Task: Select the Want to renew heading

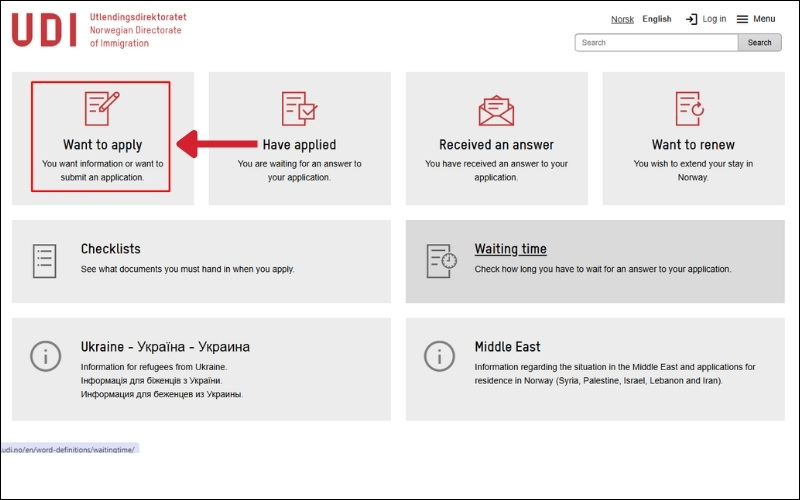Action: point(694,145)
